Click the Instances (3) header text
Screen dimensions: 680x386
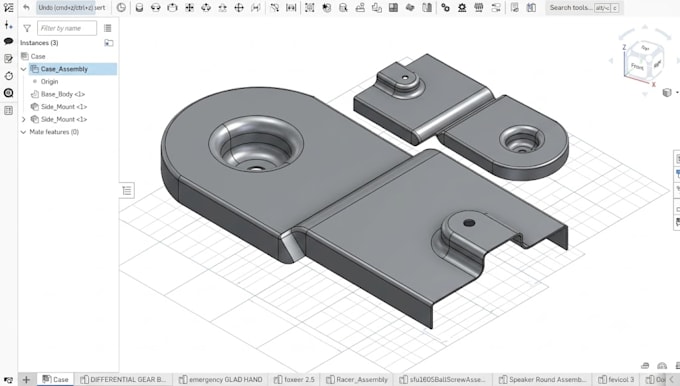(39, 43)
